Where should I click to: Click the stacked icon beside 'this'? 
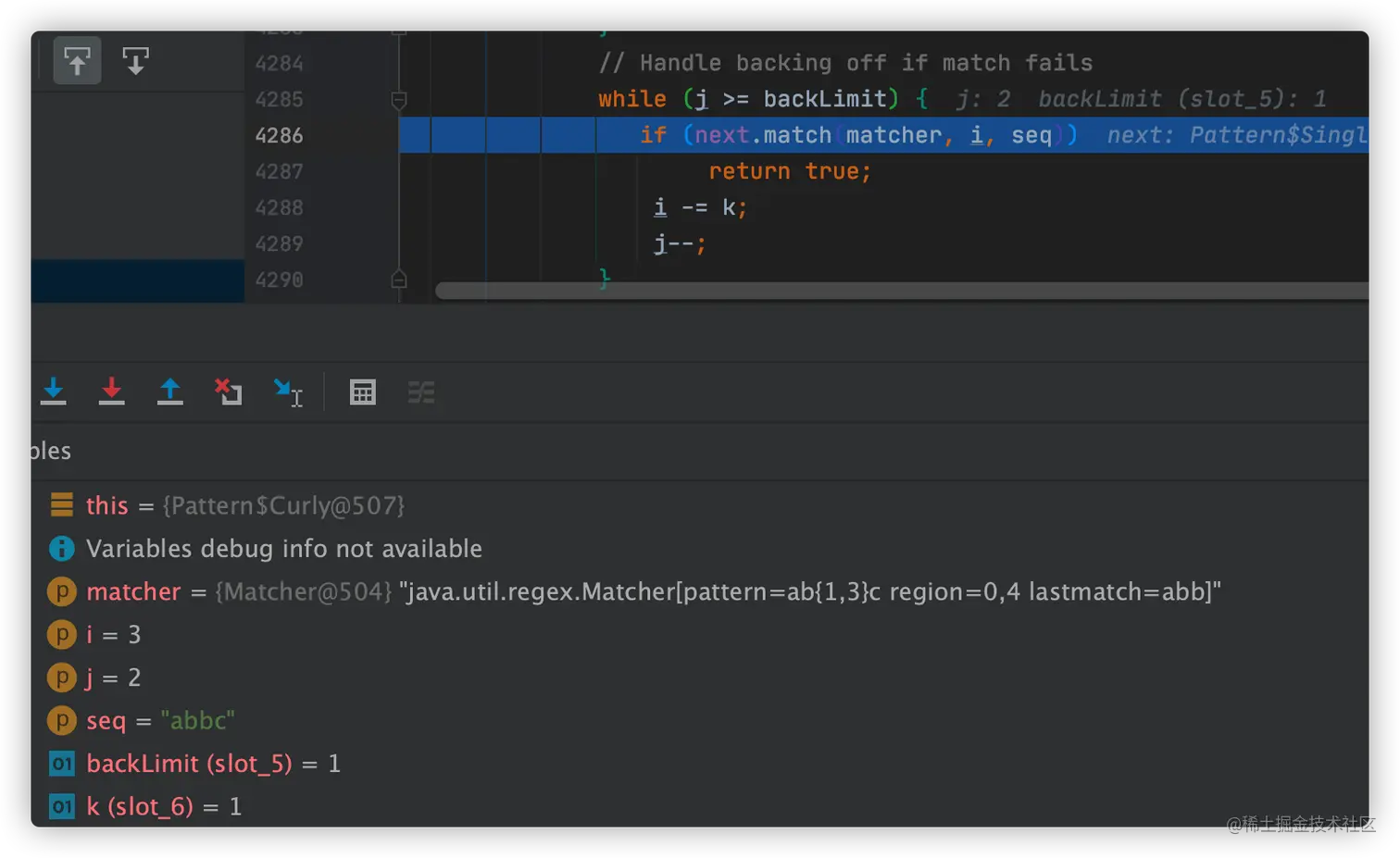(62, 504)
